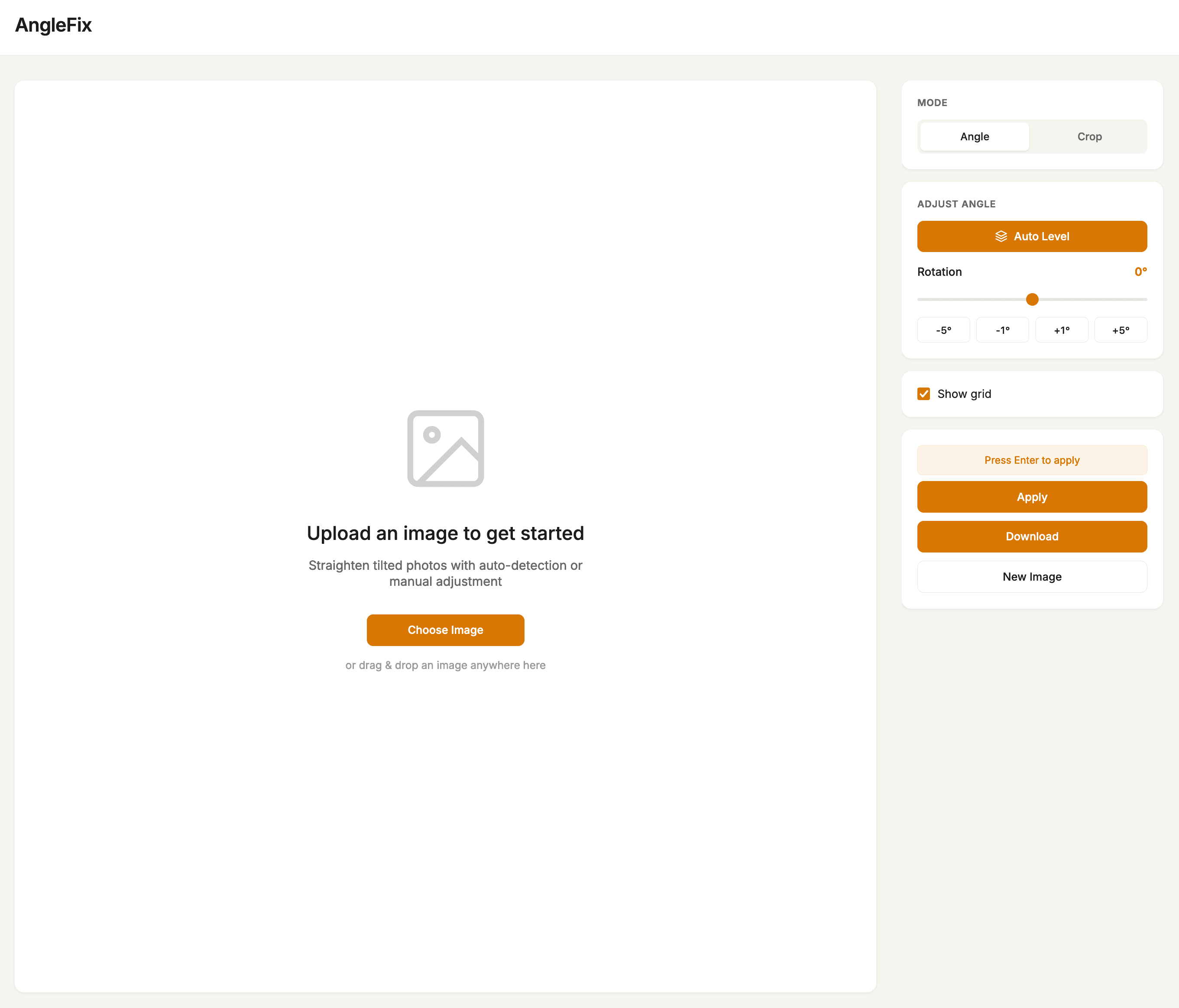Click the 0° rotation value

(x=1140, y=271)
